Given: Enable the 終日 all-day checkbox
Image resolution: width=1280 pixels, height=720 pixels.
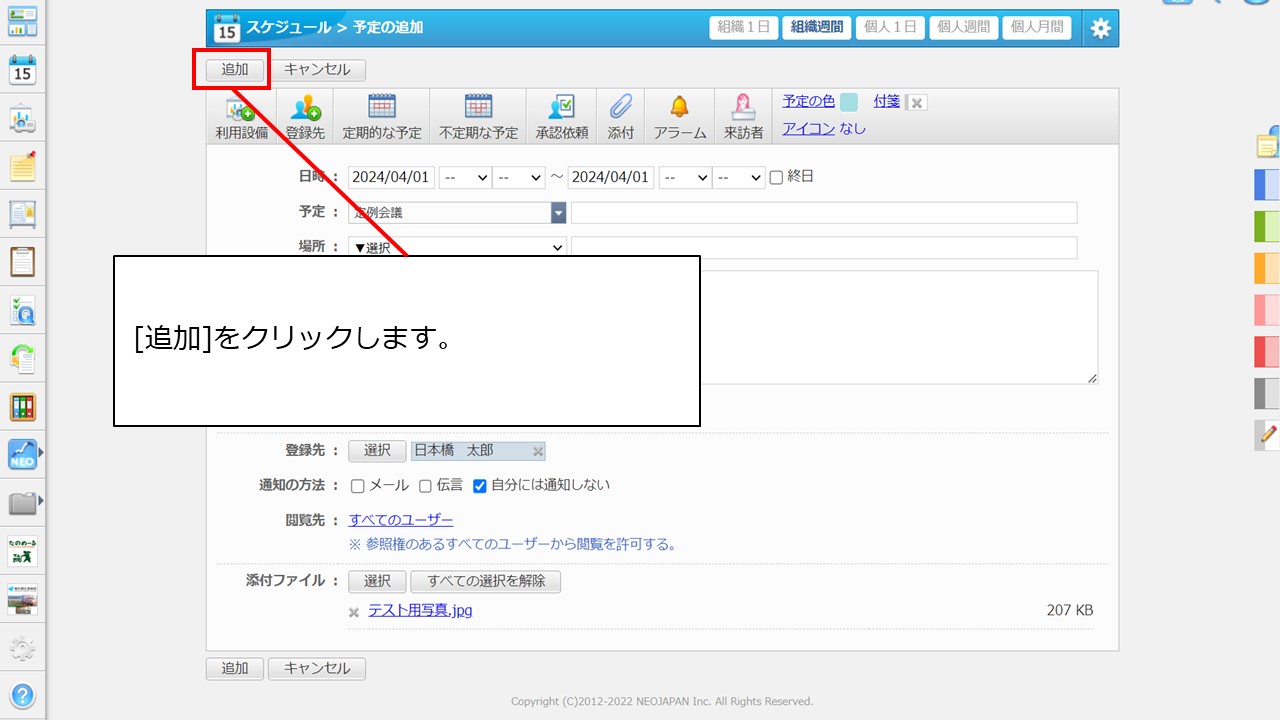Looking at the screenshot, I should 777,177.
